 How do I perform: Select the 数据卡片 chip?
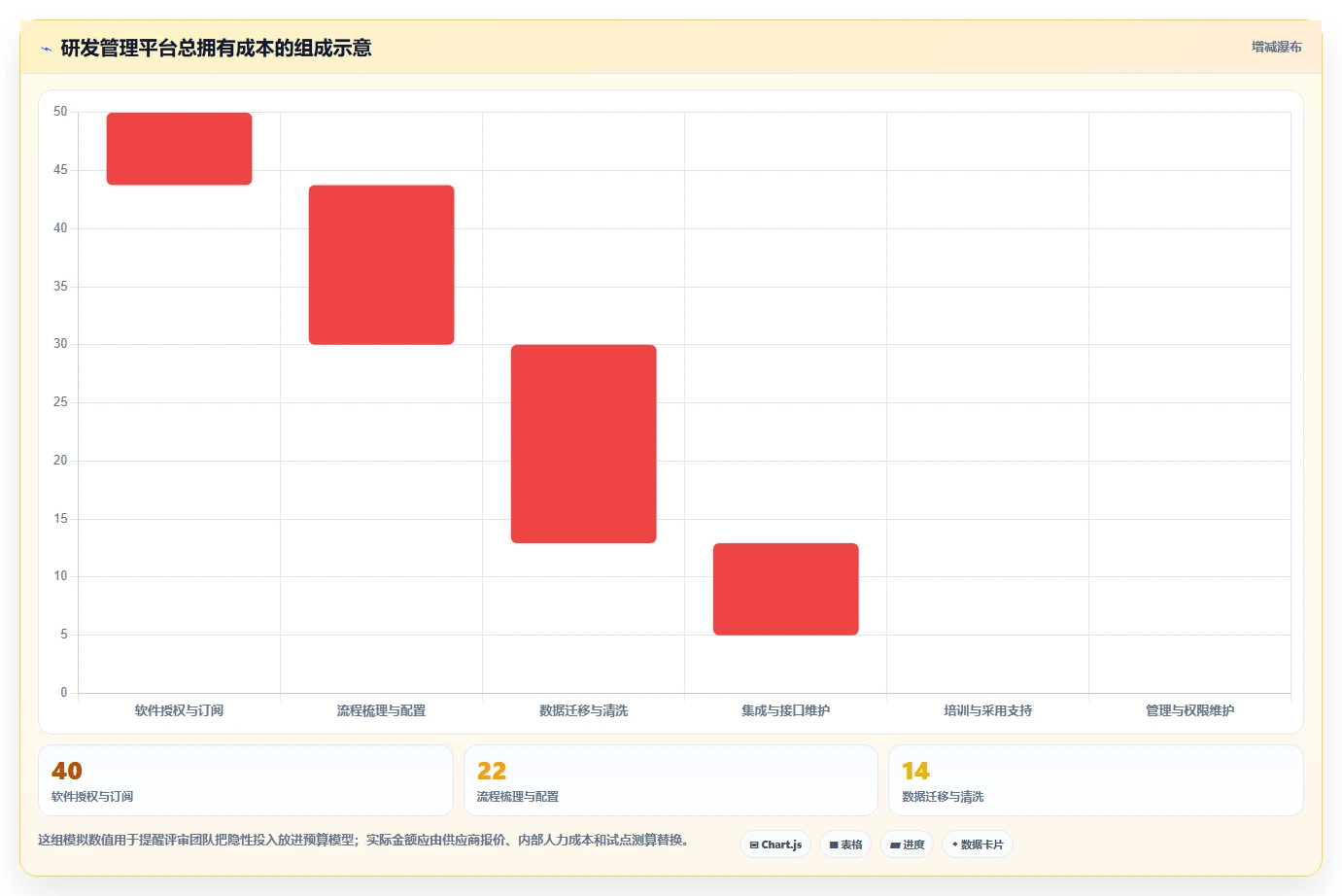(978, 844)
